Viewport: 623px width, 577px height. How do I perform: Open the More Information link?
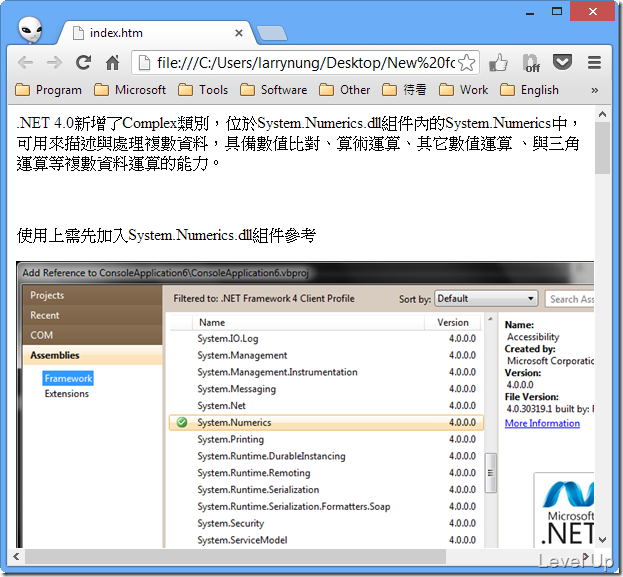[542, 423]
